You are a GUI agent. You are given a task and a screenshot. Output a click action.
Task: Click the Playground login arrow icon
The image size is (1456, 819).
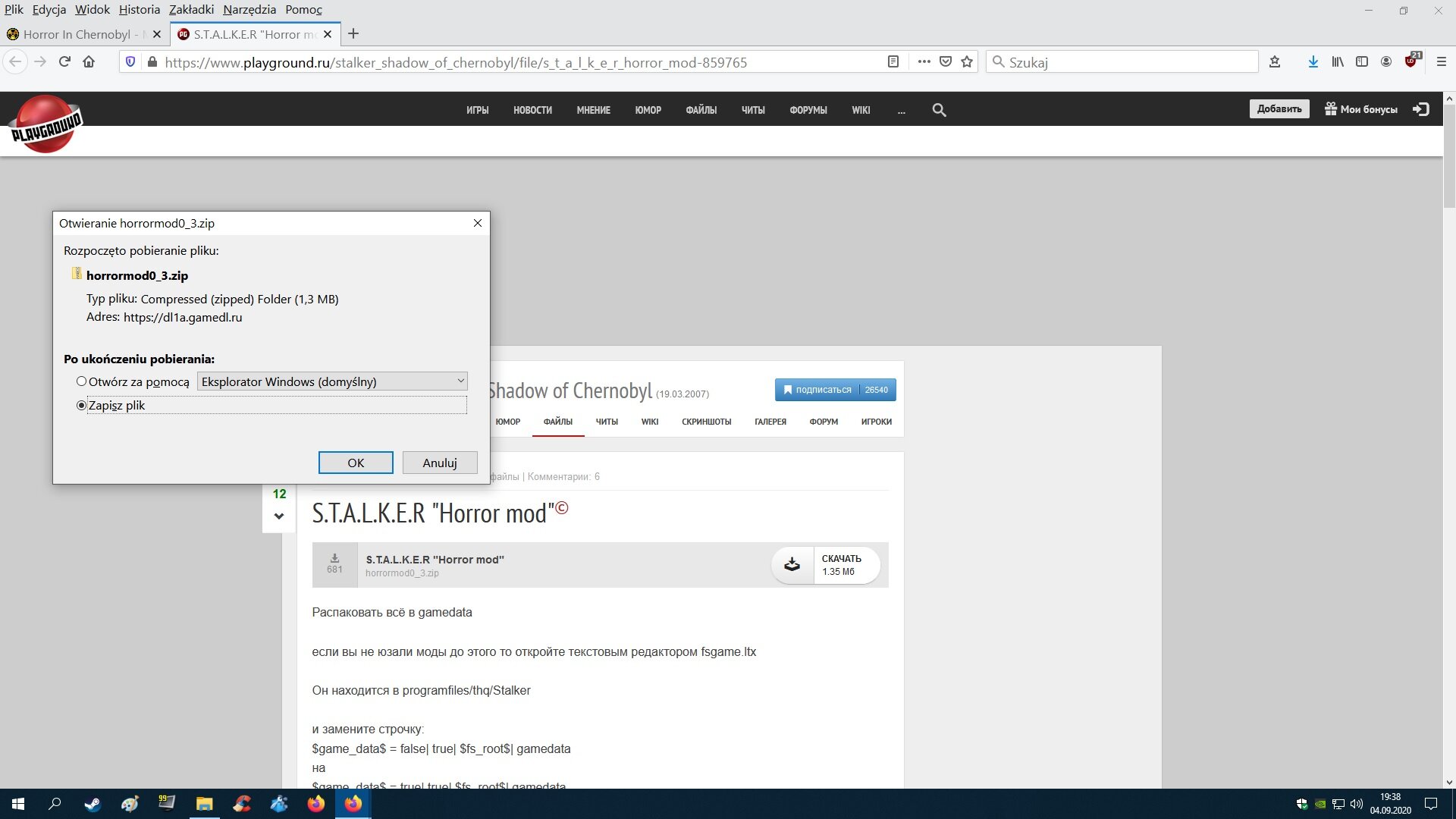coord(1420,109)
